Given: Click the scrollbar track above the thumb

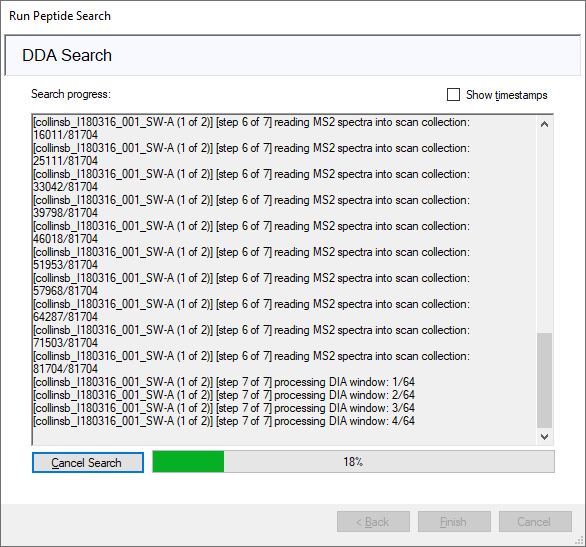Looking at the screenshot, I should click(x=545, y=232).
